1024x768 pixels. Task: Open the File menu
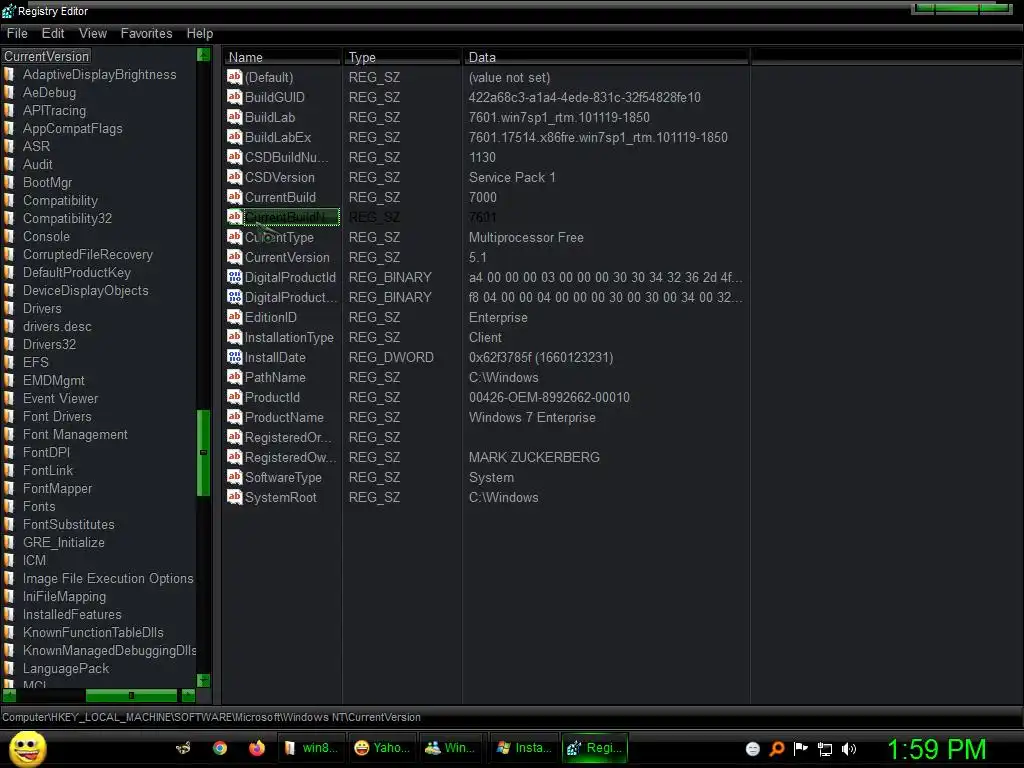17,33
